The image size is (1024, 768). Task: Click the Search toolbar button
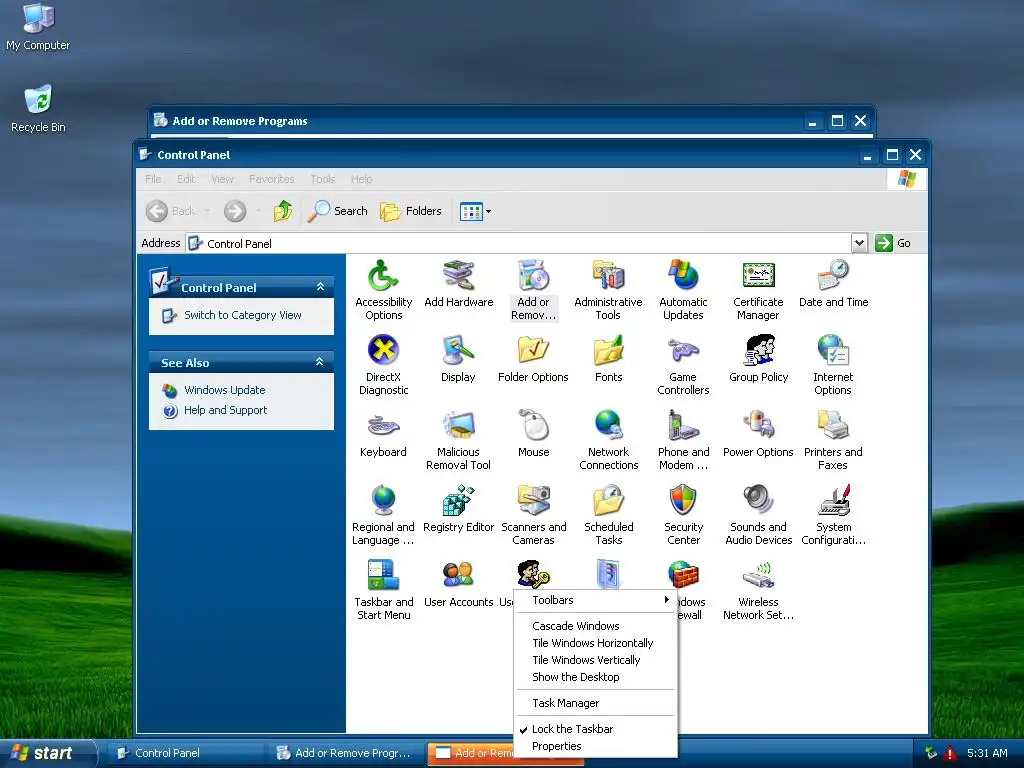(337, 211)
